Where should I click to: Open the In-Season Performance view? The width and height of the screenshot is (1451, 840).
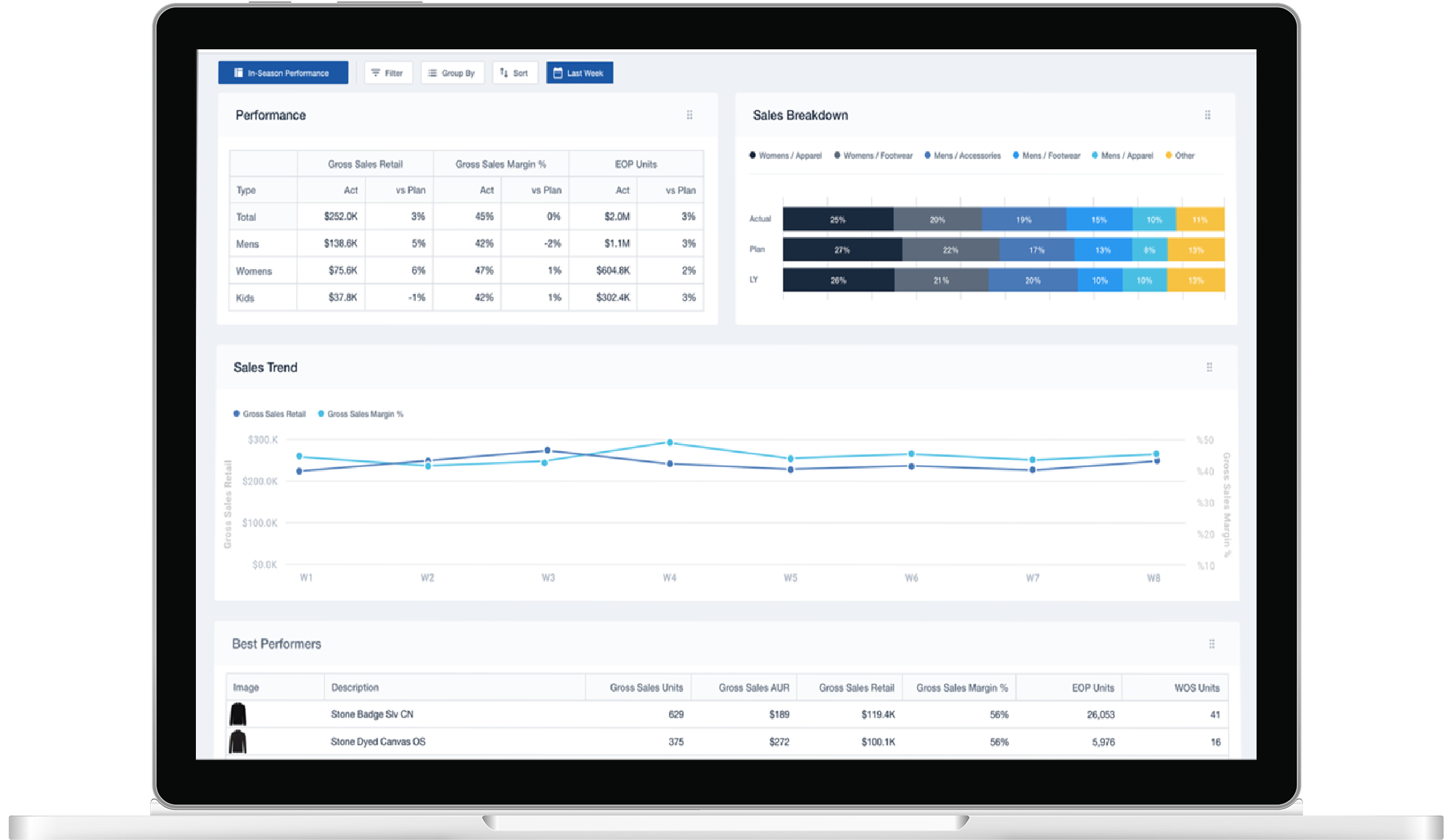pos(282,73)
